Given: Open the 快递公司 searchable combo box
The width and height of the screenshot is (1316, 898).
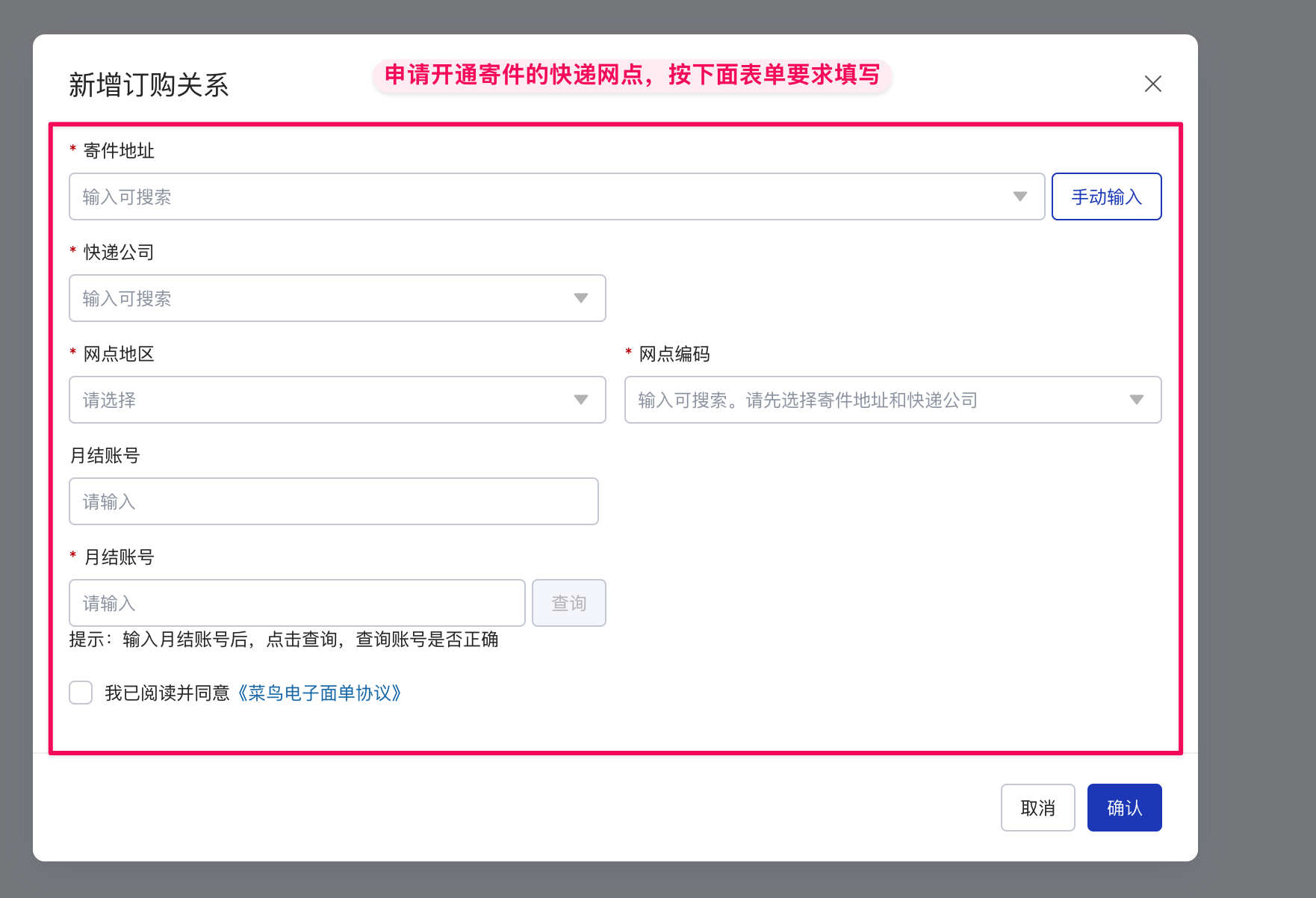Looking at the screenshot, I should click(x=321, y=298).
